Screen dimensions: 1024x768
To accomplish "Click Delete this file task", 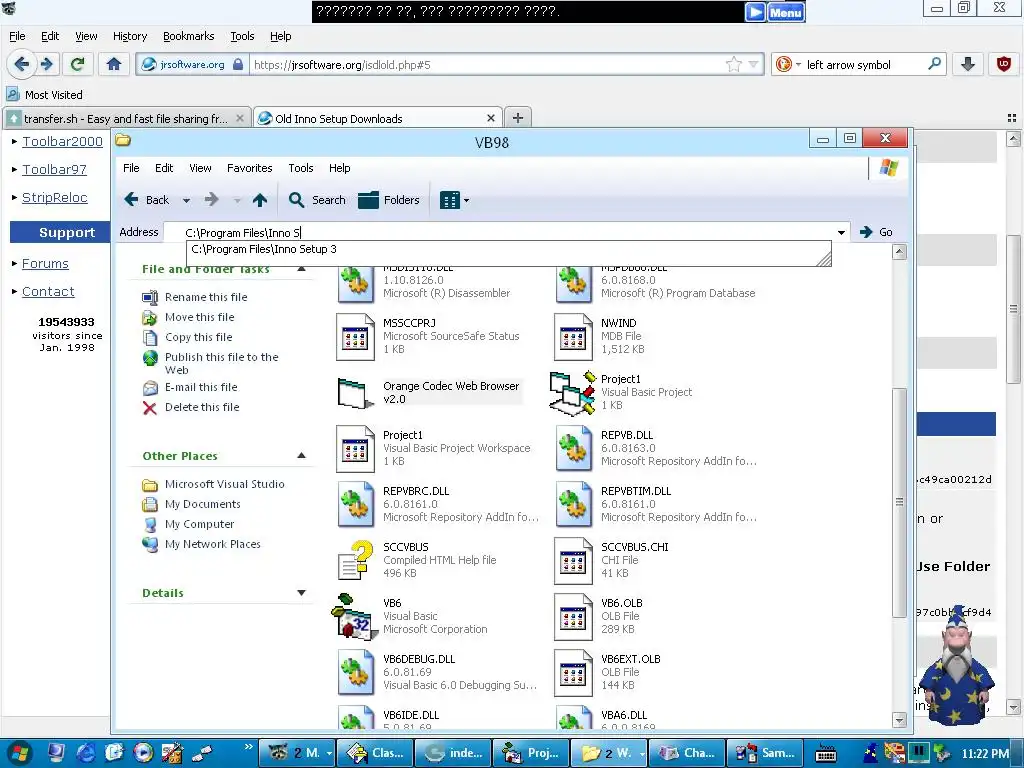I will (x=202, y=408).
